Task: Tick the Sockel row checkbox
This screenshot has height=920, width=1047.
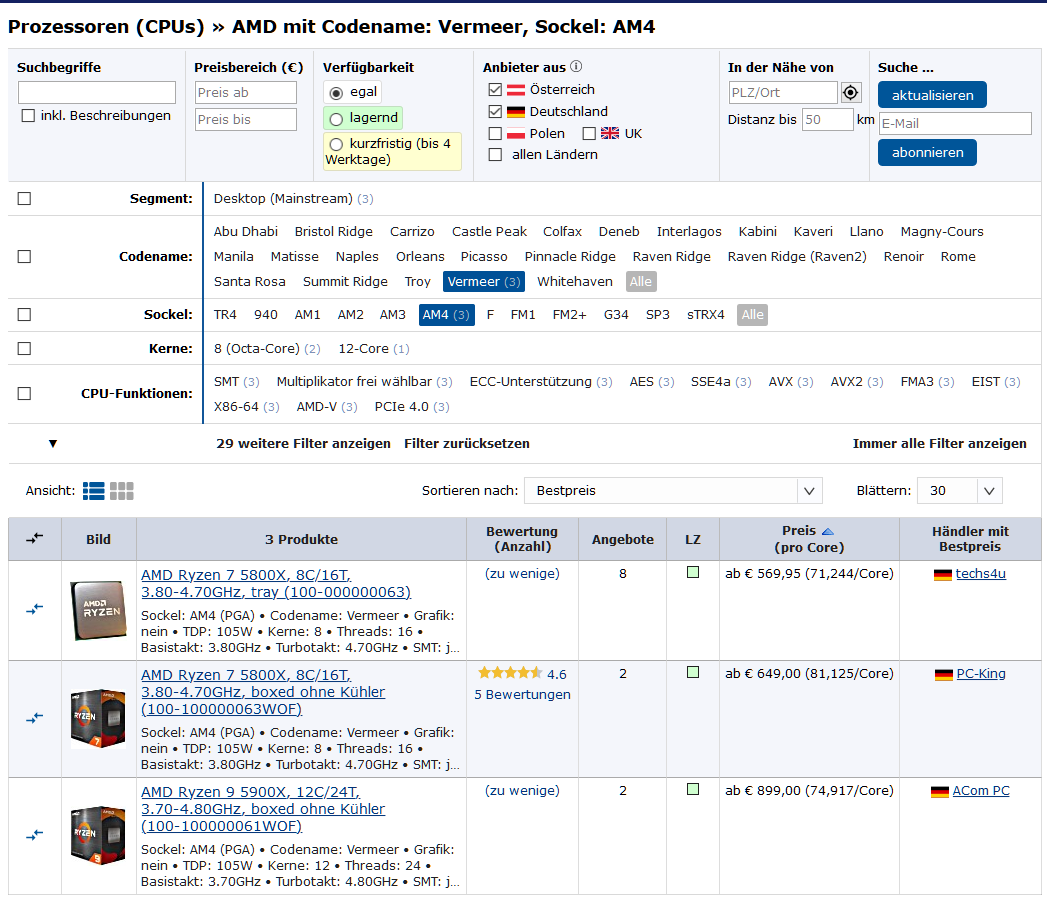Action: tap(24, 314)
